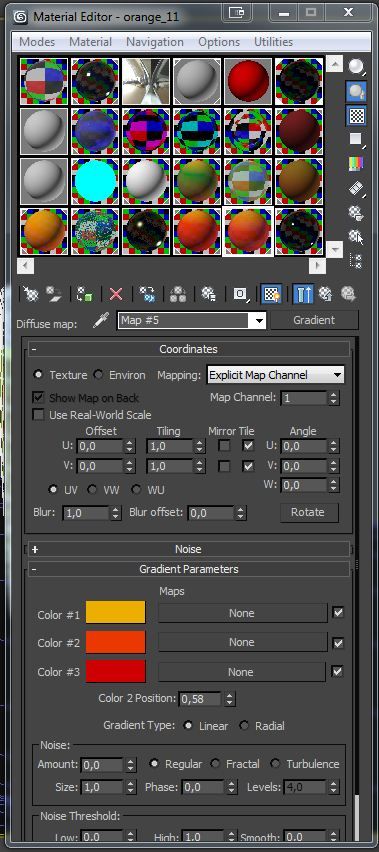The height and width of the screenshot is (852, 379).
Task: Open the Navigation menu
Action: (x=155, y=42)
